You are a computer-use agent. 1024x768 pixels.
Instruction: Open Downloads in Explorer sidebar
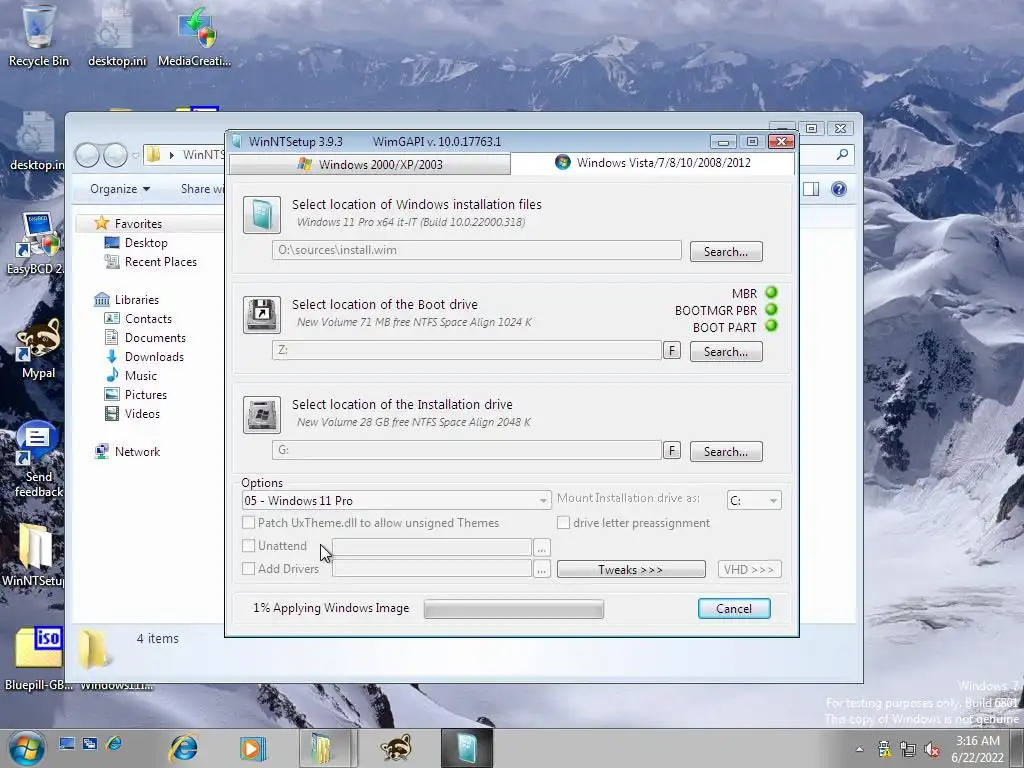click(x=144, y=357)
